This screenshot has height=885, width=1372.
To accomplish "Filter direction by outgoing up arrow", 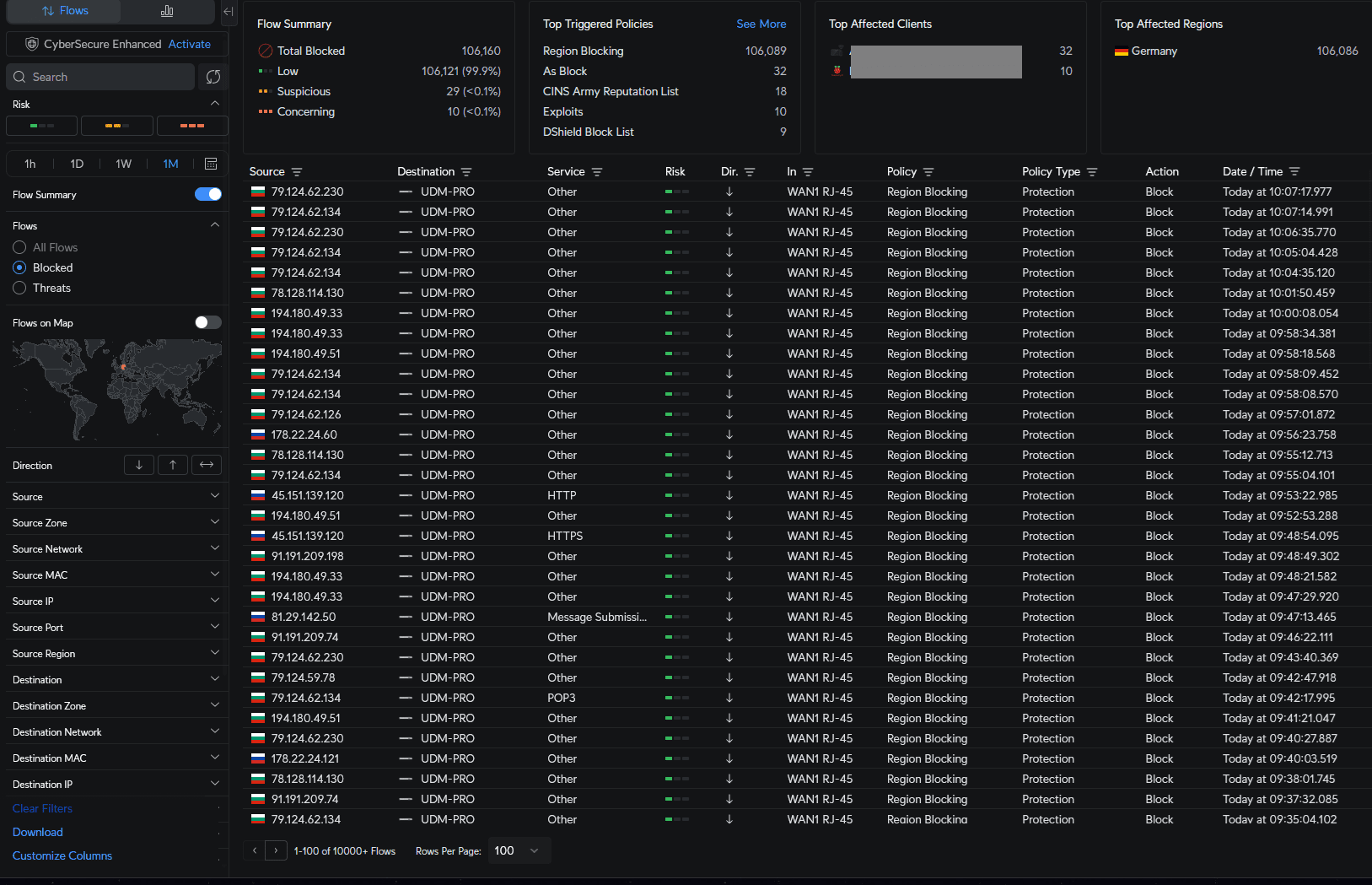I will tap(173, 465).
